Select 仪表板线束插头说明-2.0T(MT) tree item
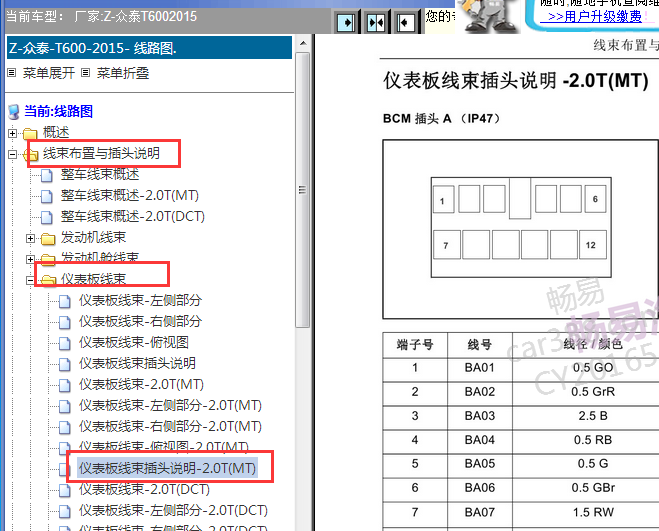Image resolution: width=659 pixels, height=531 pixels. coord(167,468)
